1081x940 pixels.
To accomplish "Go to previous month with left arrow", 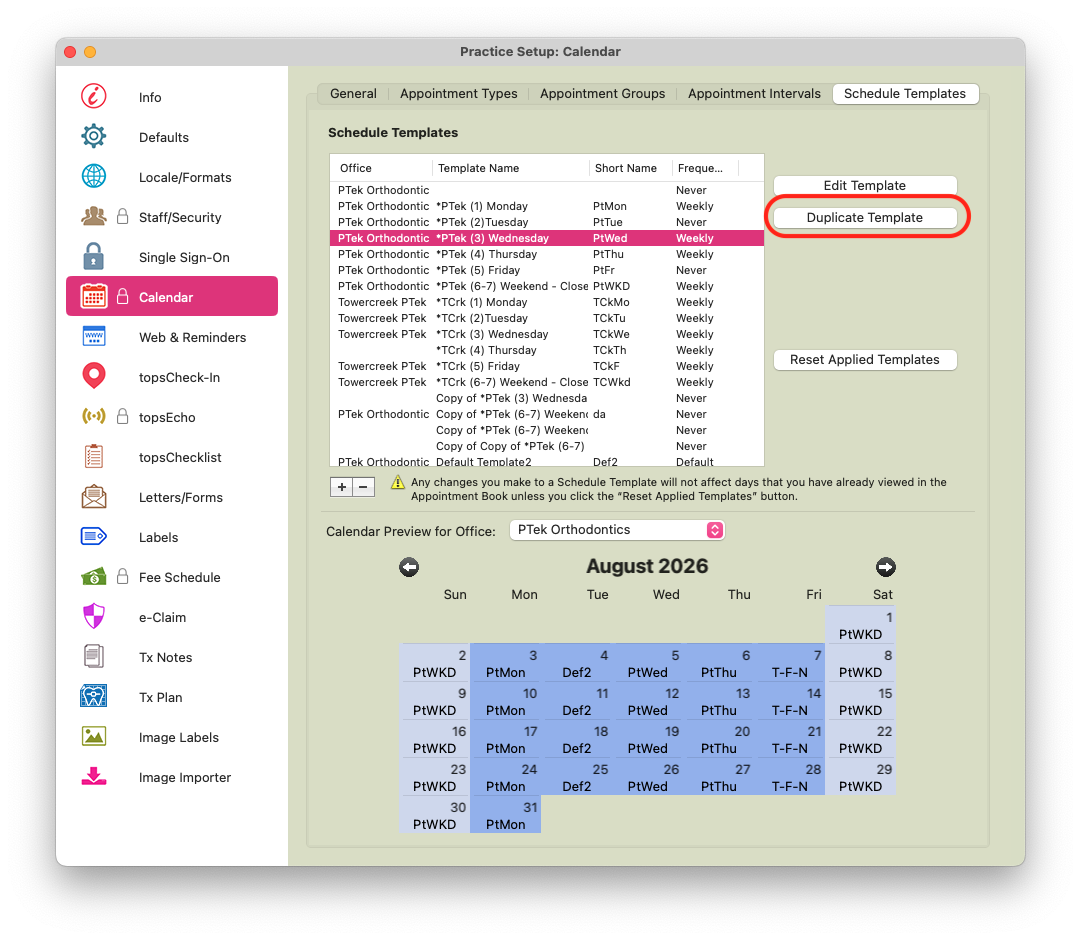I will click(409, 568).
